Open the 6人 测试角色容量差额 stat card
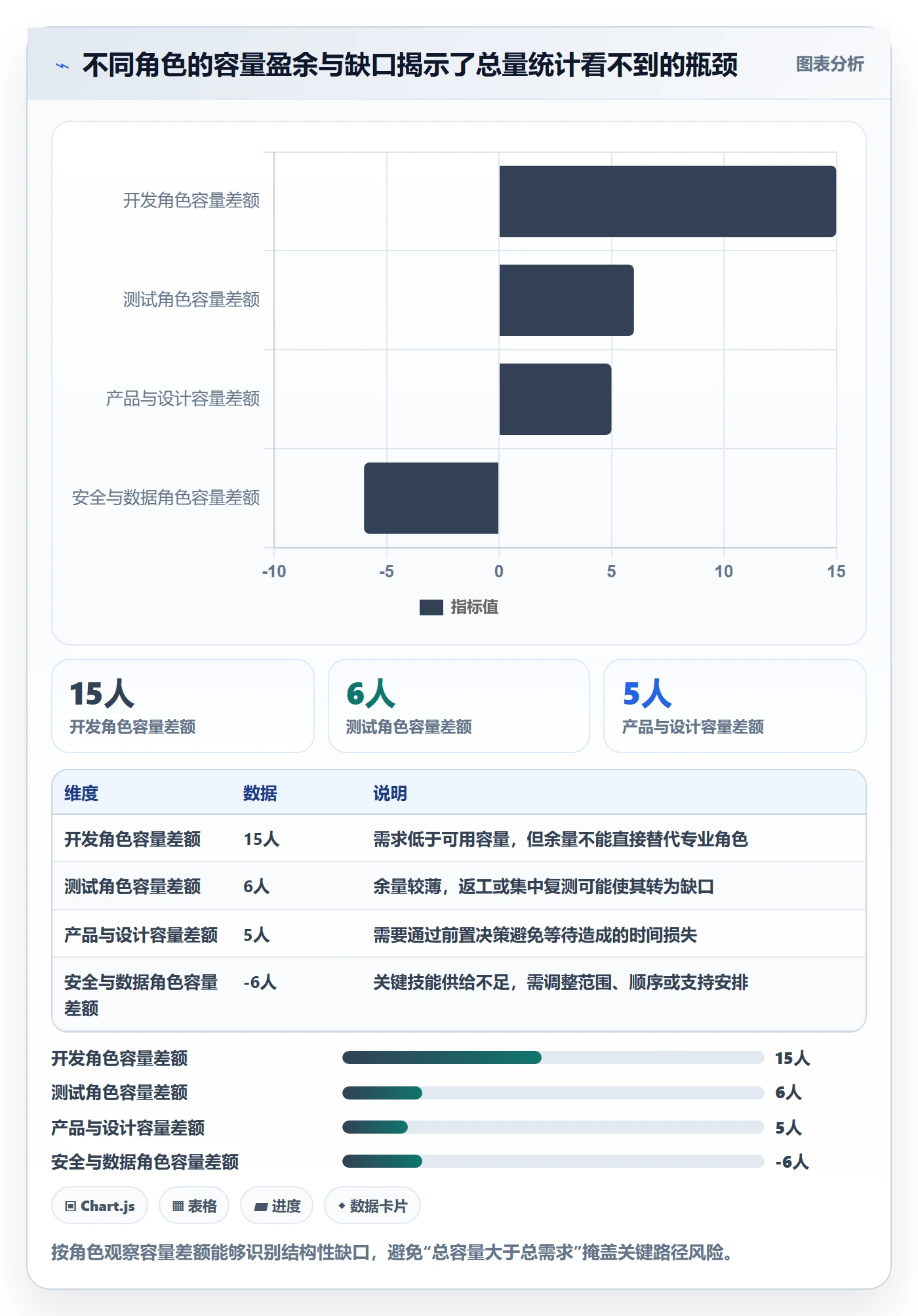918x1316 pixels. pyautogui.click(x=459, y=706)
